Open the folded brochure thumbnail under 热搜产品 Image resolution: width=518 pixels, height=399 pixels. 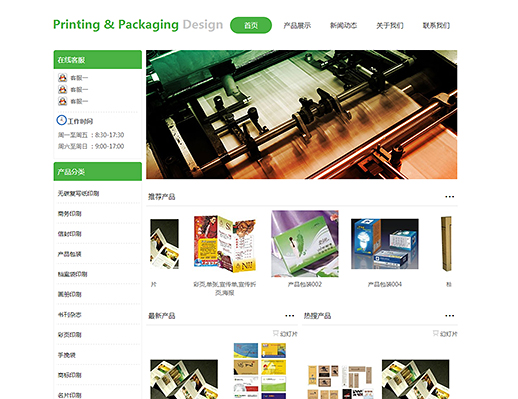pos(415,379)
